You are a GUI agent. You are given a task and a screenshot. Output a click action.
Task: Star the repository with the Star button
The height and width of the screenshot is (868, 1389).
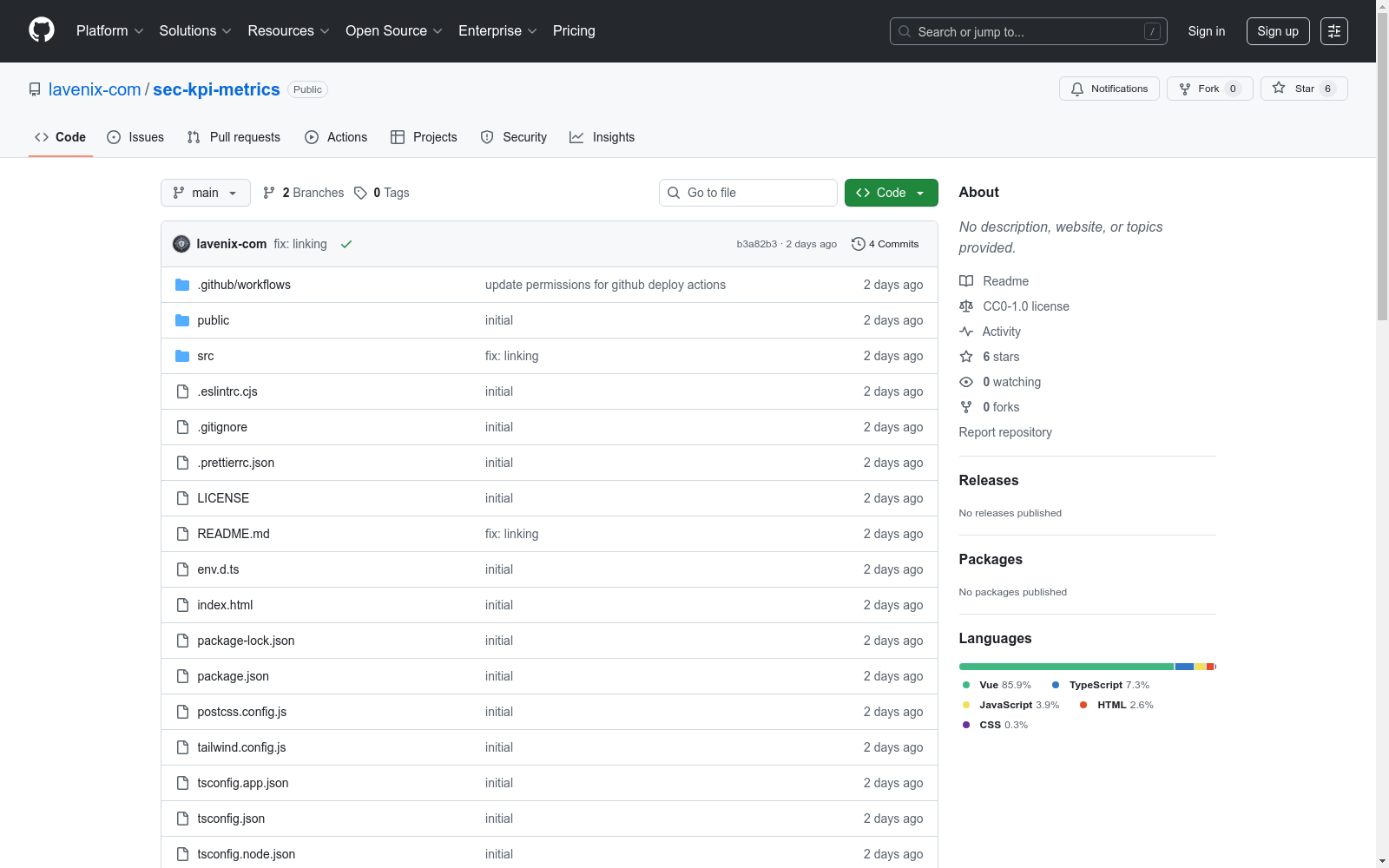(1304, 89)
